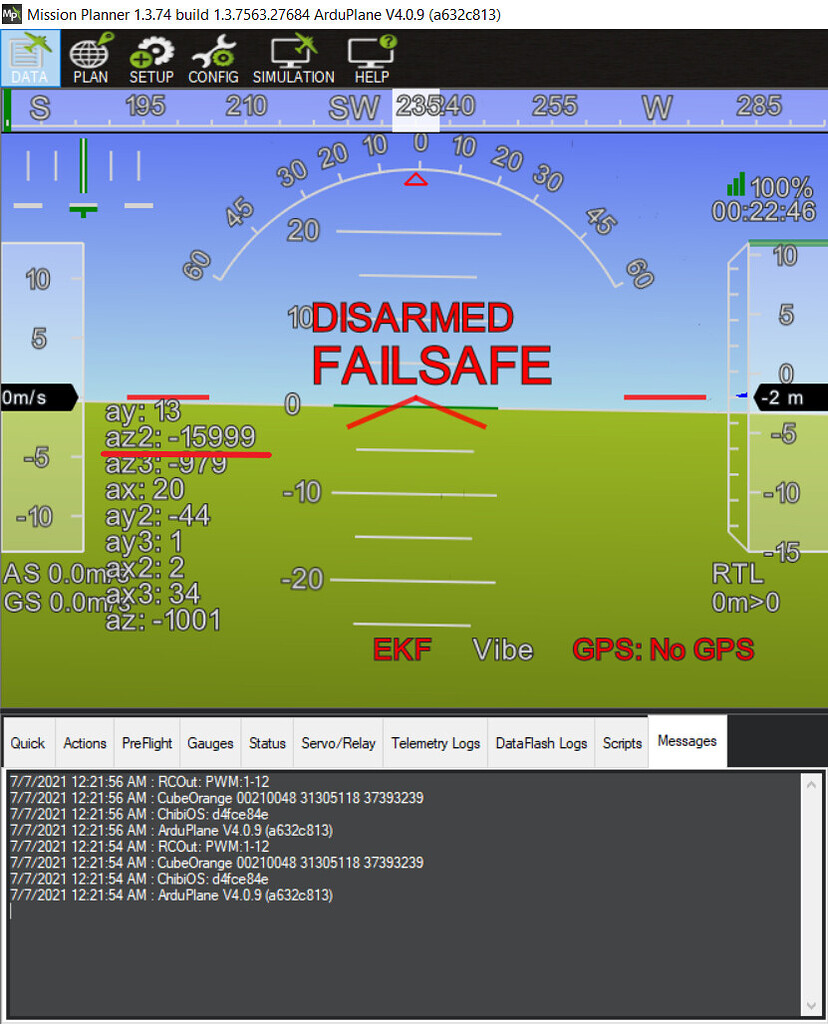
Task: Open the CONFIG screen
Action: [213, 58]
